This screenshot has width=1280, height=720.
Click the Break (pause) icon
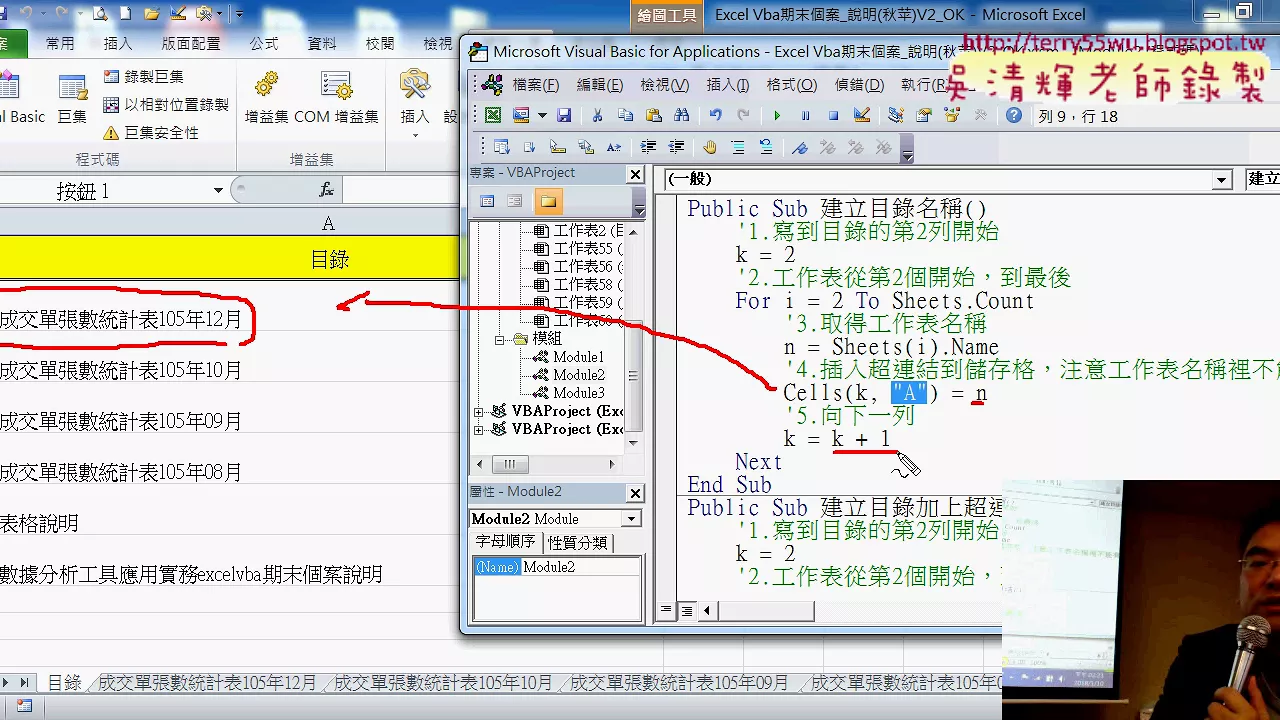pos(805,116)
